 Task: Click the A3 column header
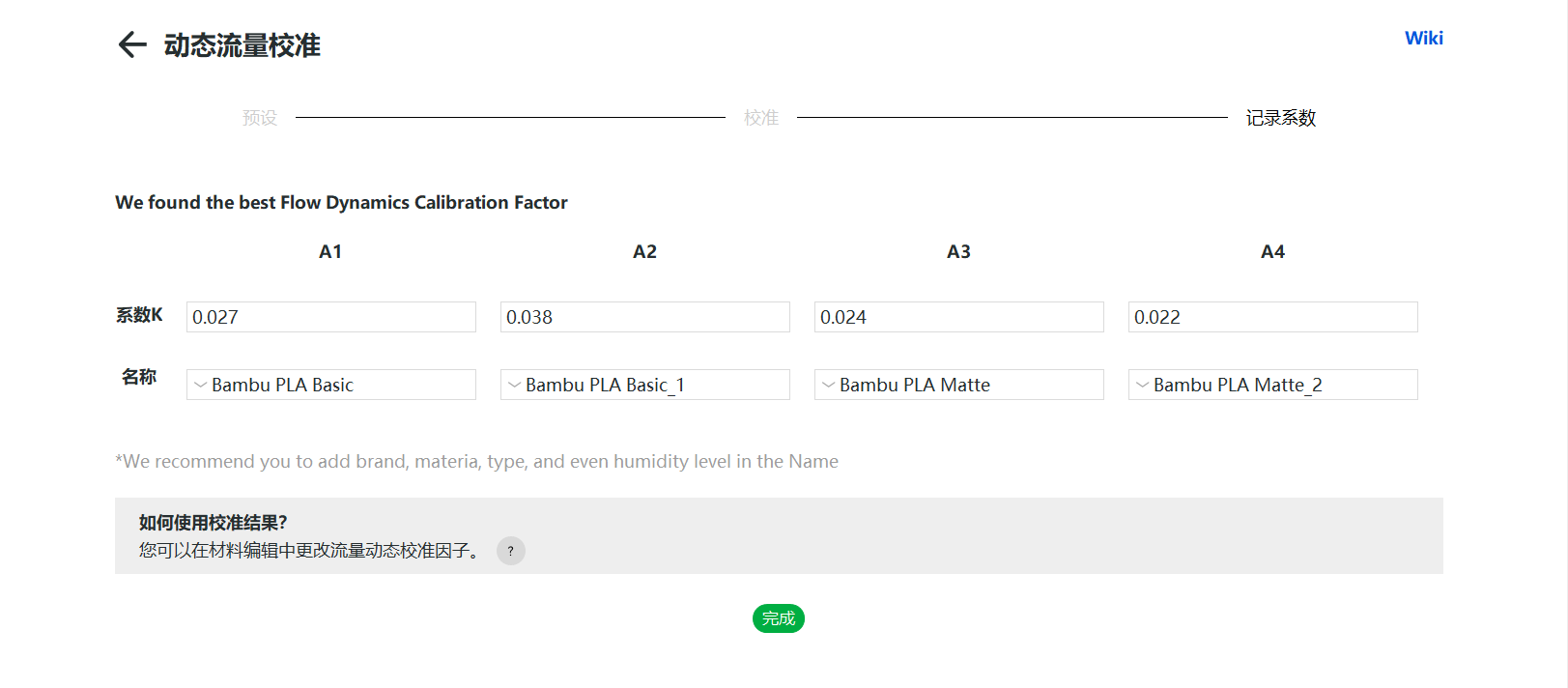click(958, 251)
